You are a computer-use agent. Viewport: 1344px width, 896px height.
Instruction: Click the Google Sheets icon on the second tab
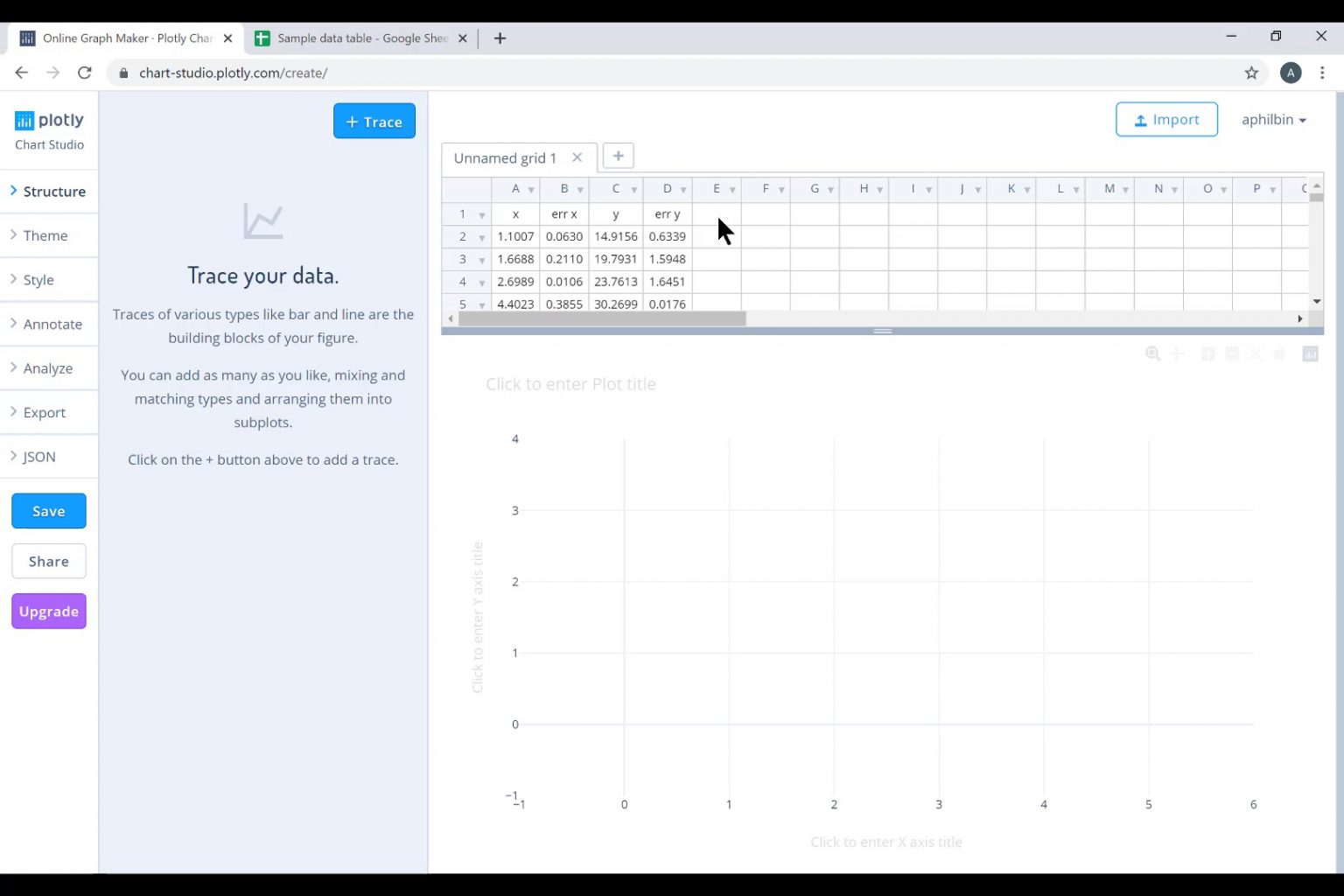[x=262, y=38]
